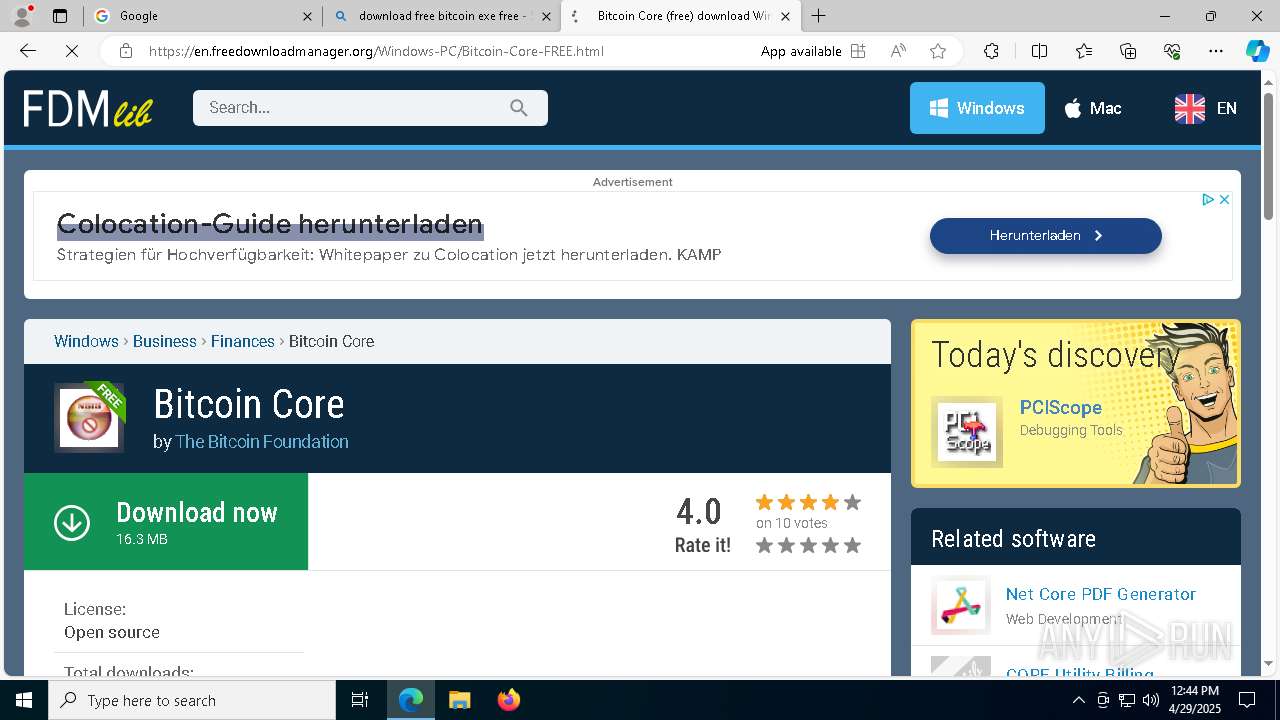Image resolution: width=1280 pixels, height=720 pixels.
Task: Open the Edge profile icon
Action: pyautogui.click(x=22, y=16)
